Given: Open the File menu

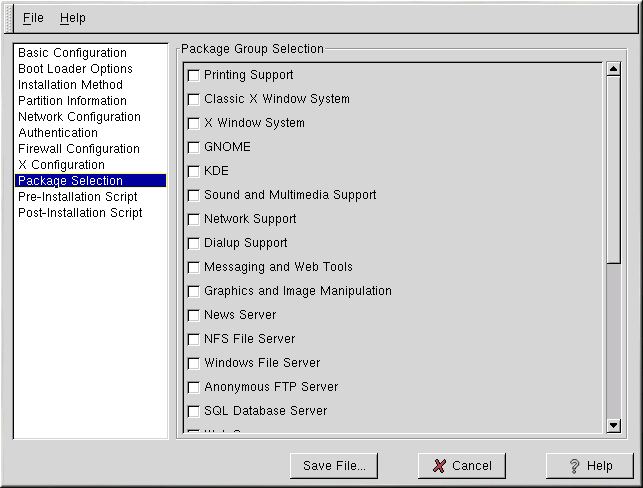Looking at the screenshot, I should 33,18.
